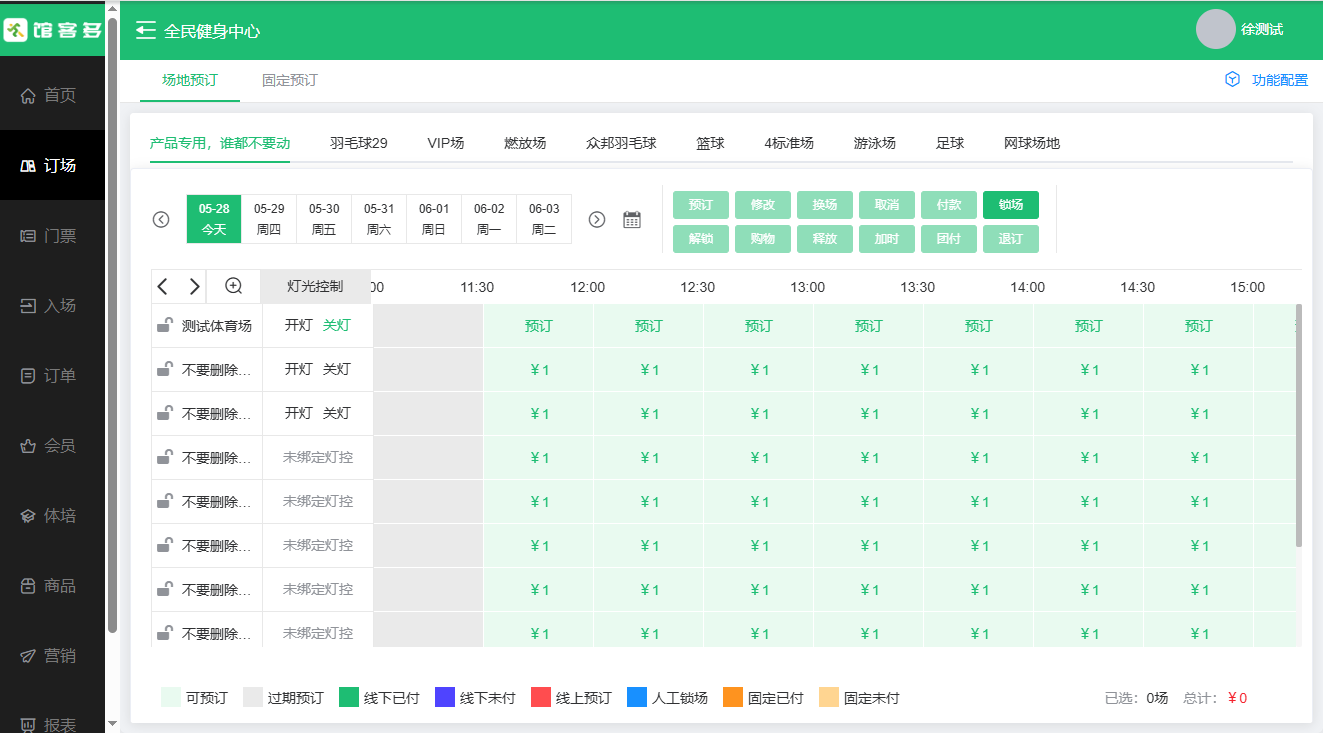Open the 营销 marketing icon in the sidebar
The height and width of the screenshot is (733, 1323).
[x=28, y=656]
